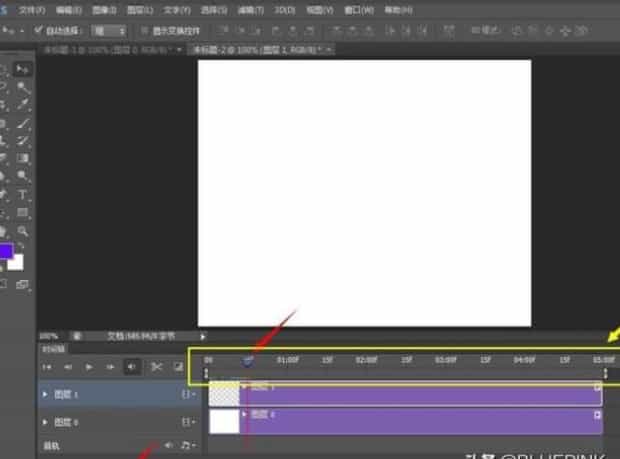
Task: Toggle the timeline audio mute speaker
Action: (132, 367)
